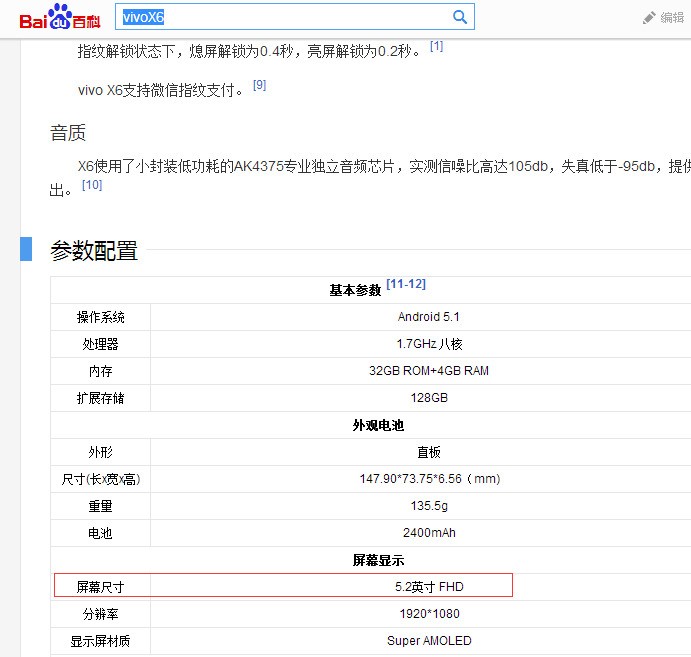Open citation reference [11-12]
This screenshot has width=691, height=657.
click(x=406, y=284)
